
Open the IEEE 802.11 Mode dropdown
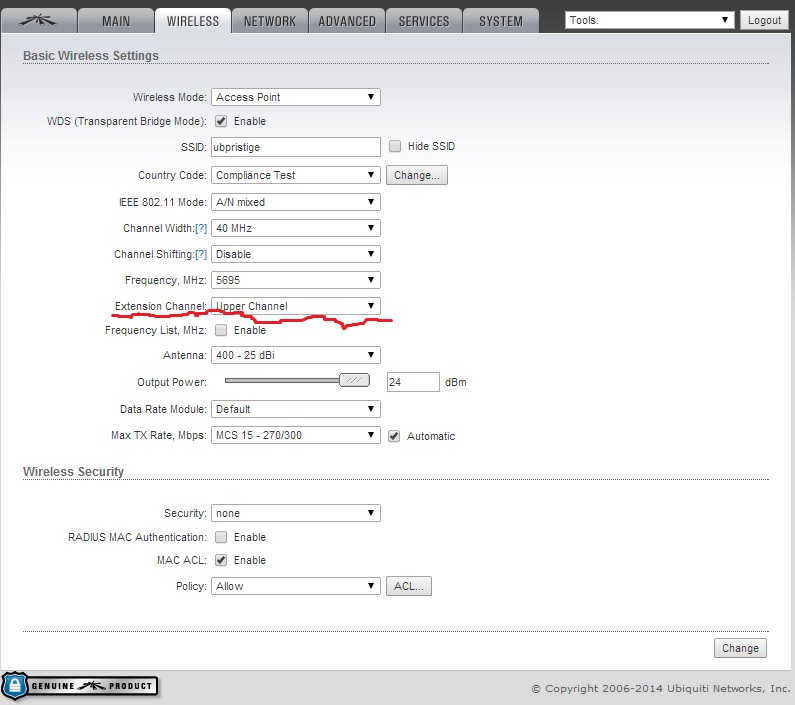[296, 202]
